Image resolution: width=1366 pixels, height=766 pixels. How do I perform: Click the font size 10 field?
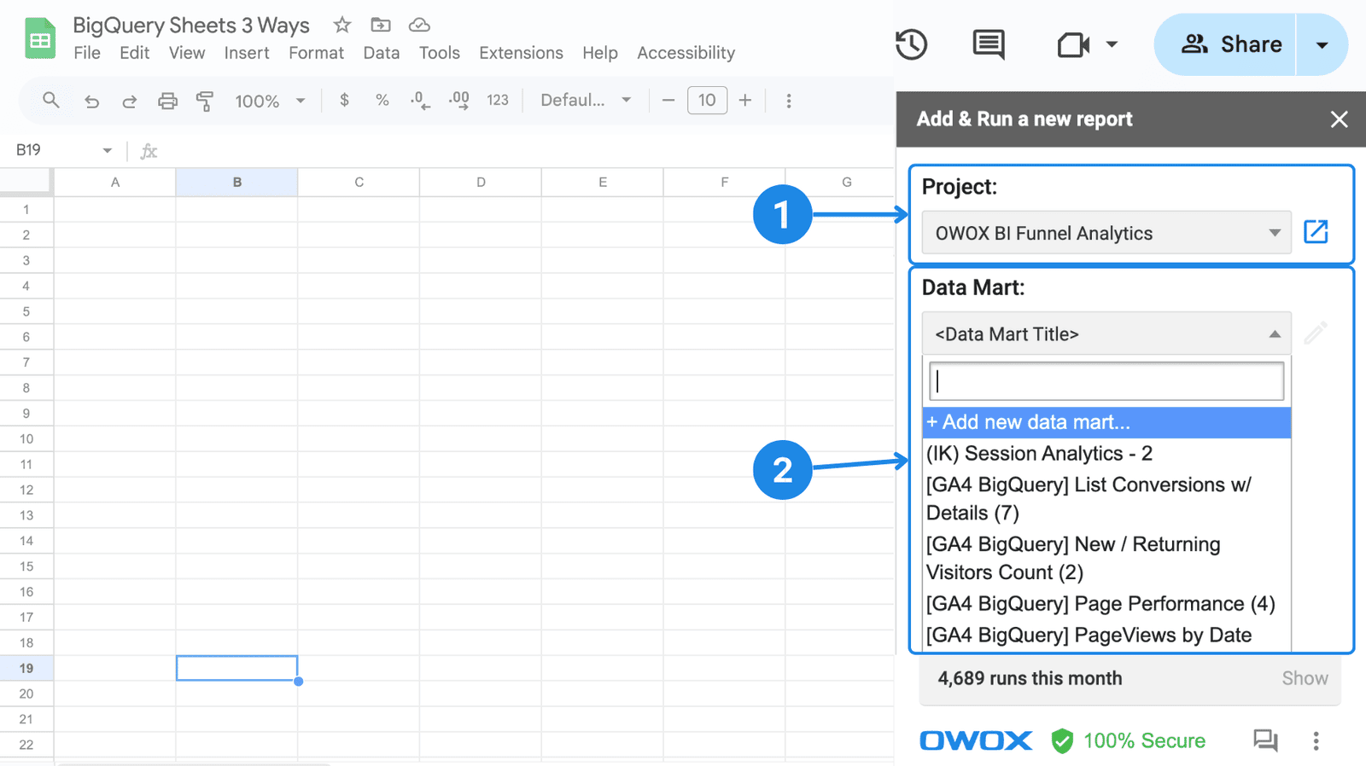707,100
